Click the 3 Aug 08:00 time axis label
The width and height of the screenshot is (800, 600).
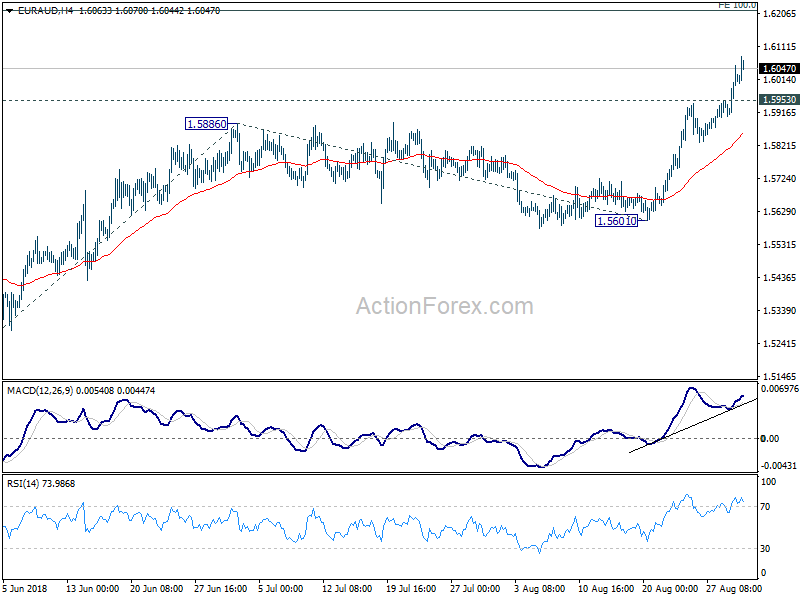(x=539, y=588)
